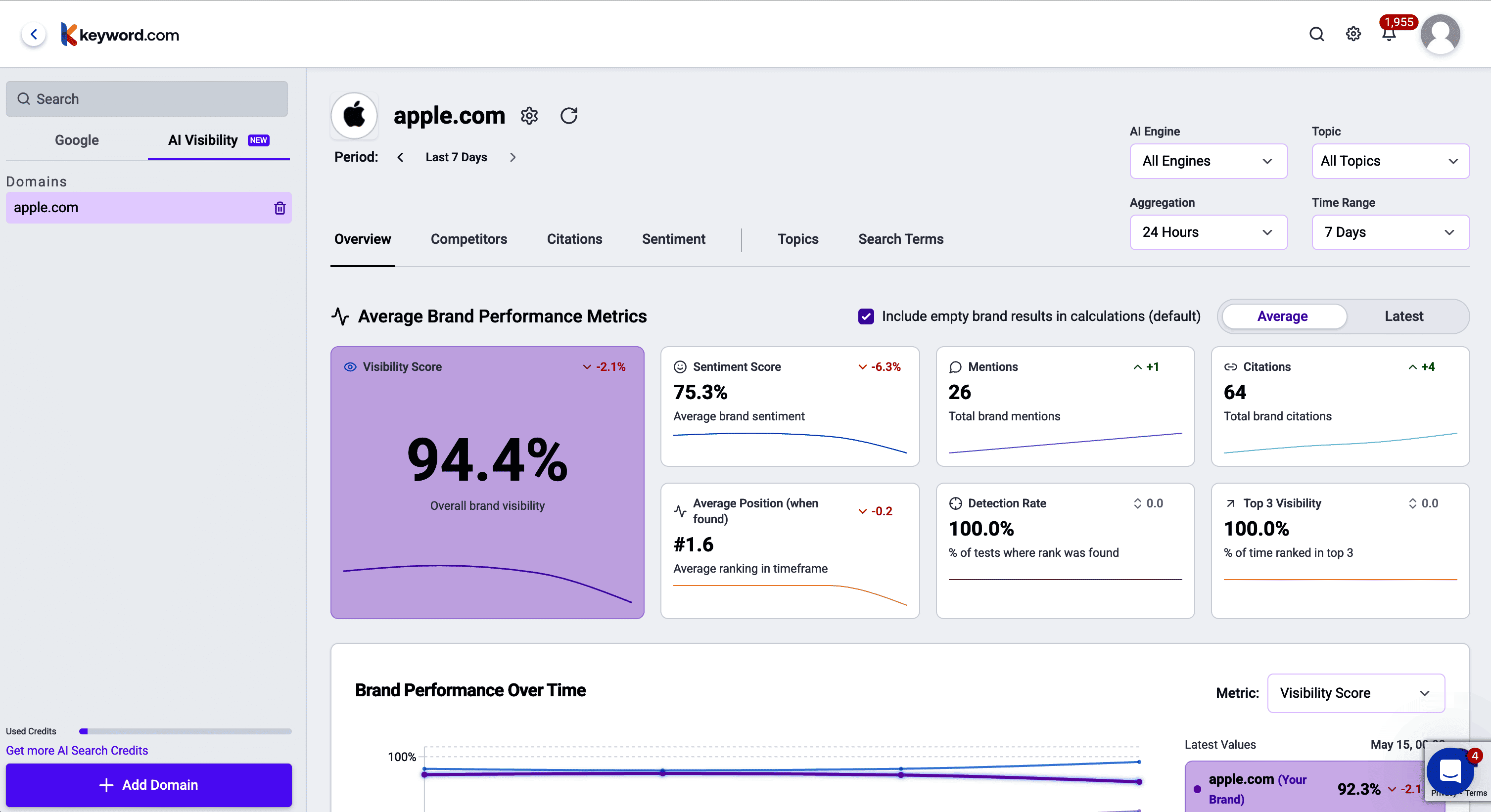Refresh apple.com data with reload icon

click(x=568, y=116)
